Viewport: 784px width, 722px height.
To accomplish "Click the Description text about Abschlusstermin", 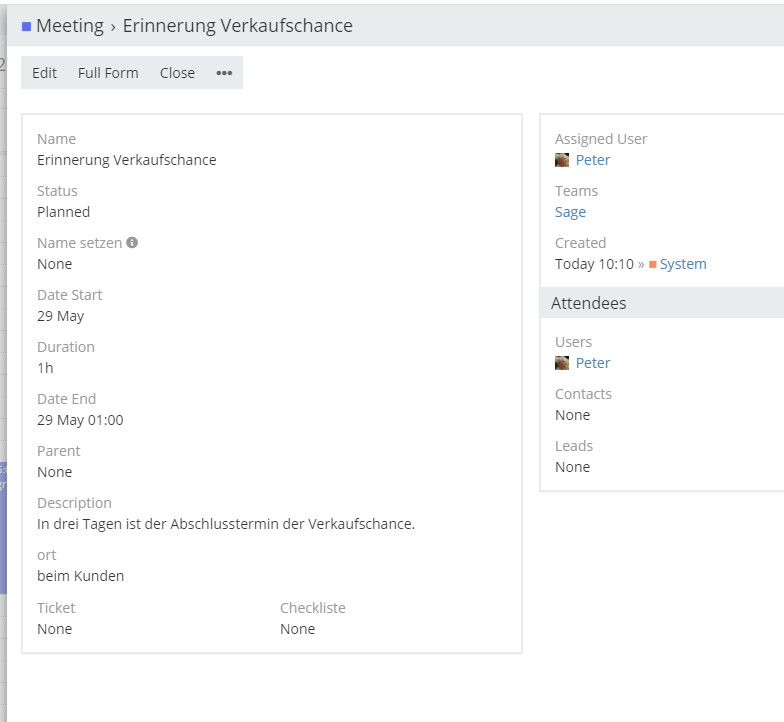I will pos(225,524).
